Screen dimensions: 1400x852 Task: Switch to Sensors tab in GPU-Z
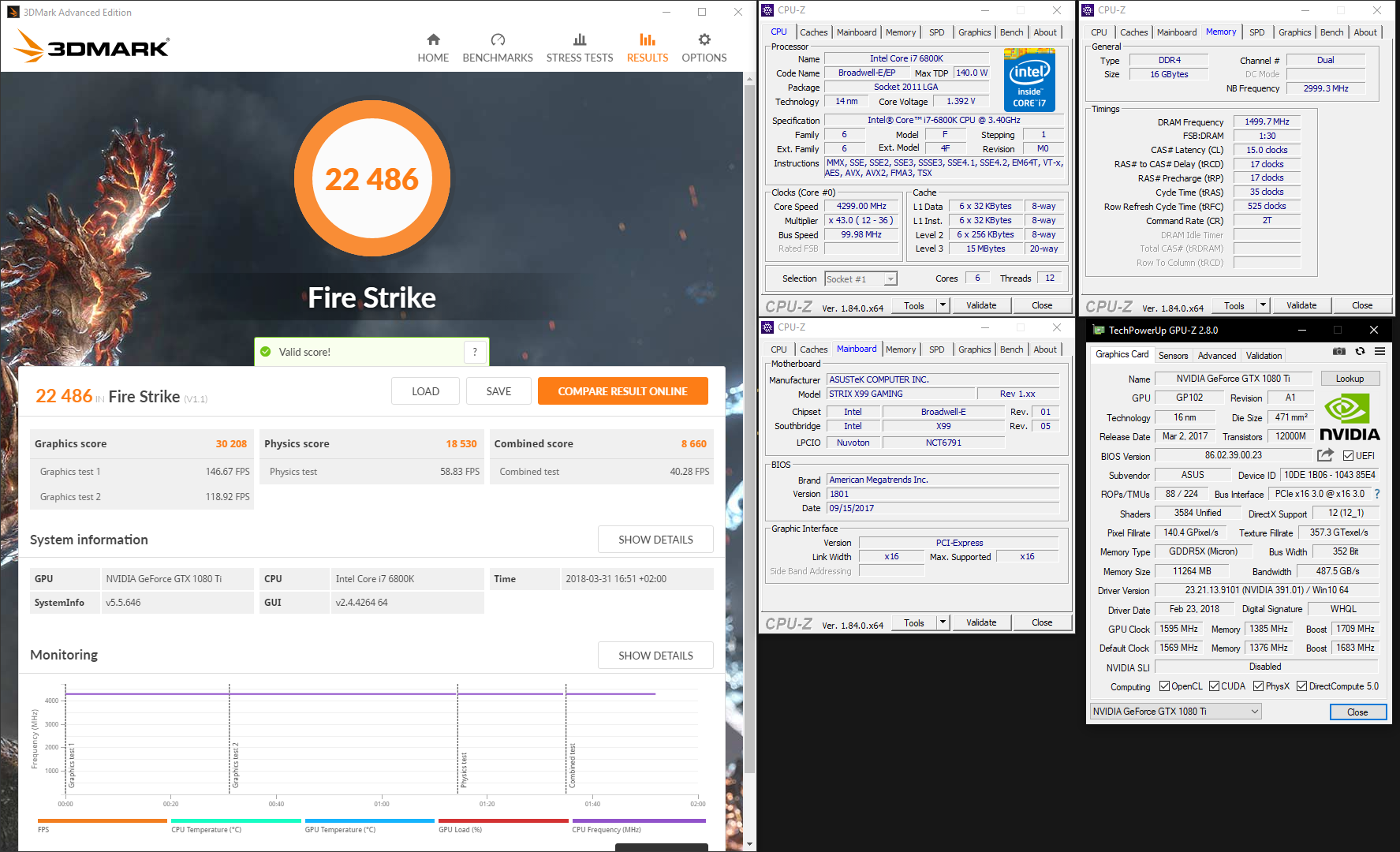[1173, 356]
